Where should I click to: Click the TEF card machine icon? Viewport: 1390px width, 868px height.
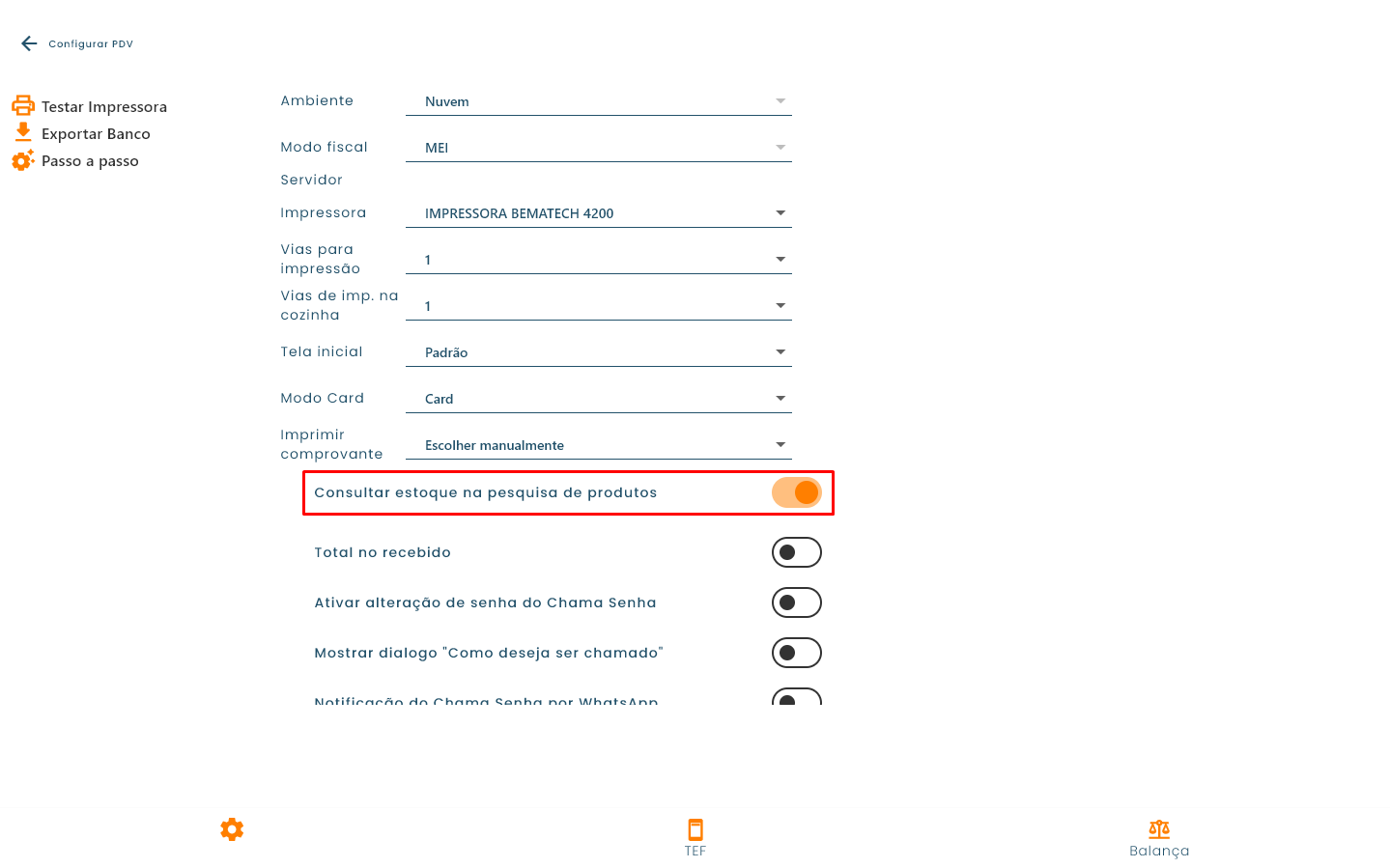[695, 829]
